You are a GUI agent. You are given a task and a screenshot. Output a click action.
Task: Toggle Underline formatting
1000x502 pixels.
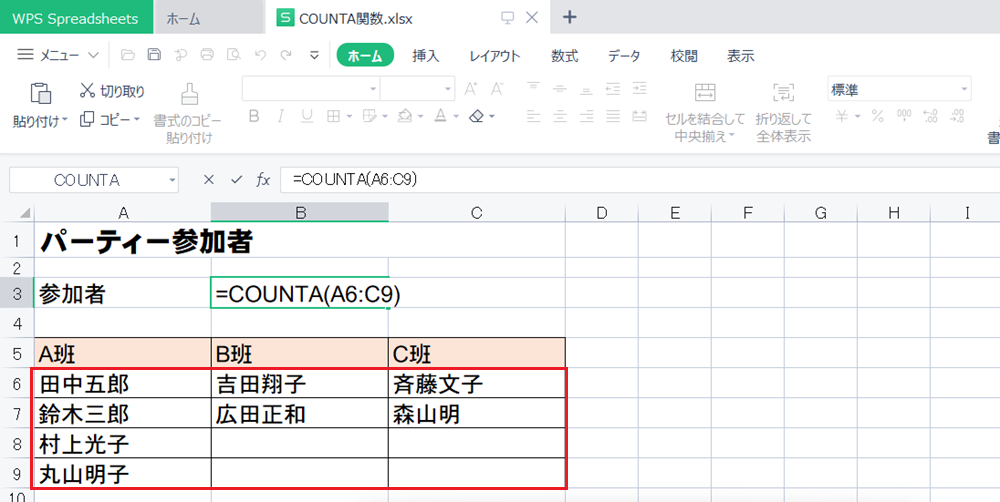[307, 116]
